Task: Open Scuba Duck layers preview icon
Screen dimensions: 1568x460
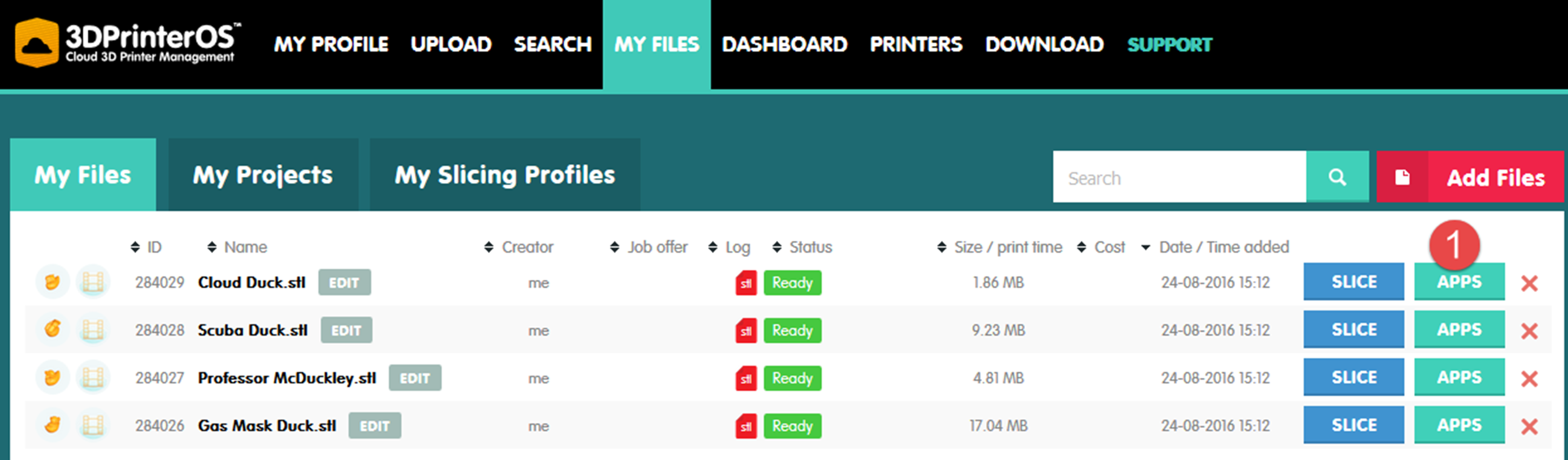Action: [93, 330]
